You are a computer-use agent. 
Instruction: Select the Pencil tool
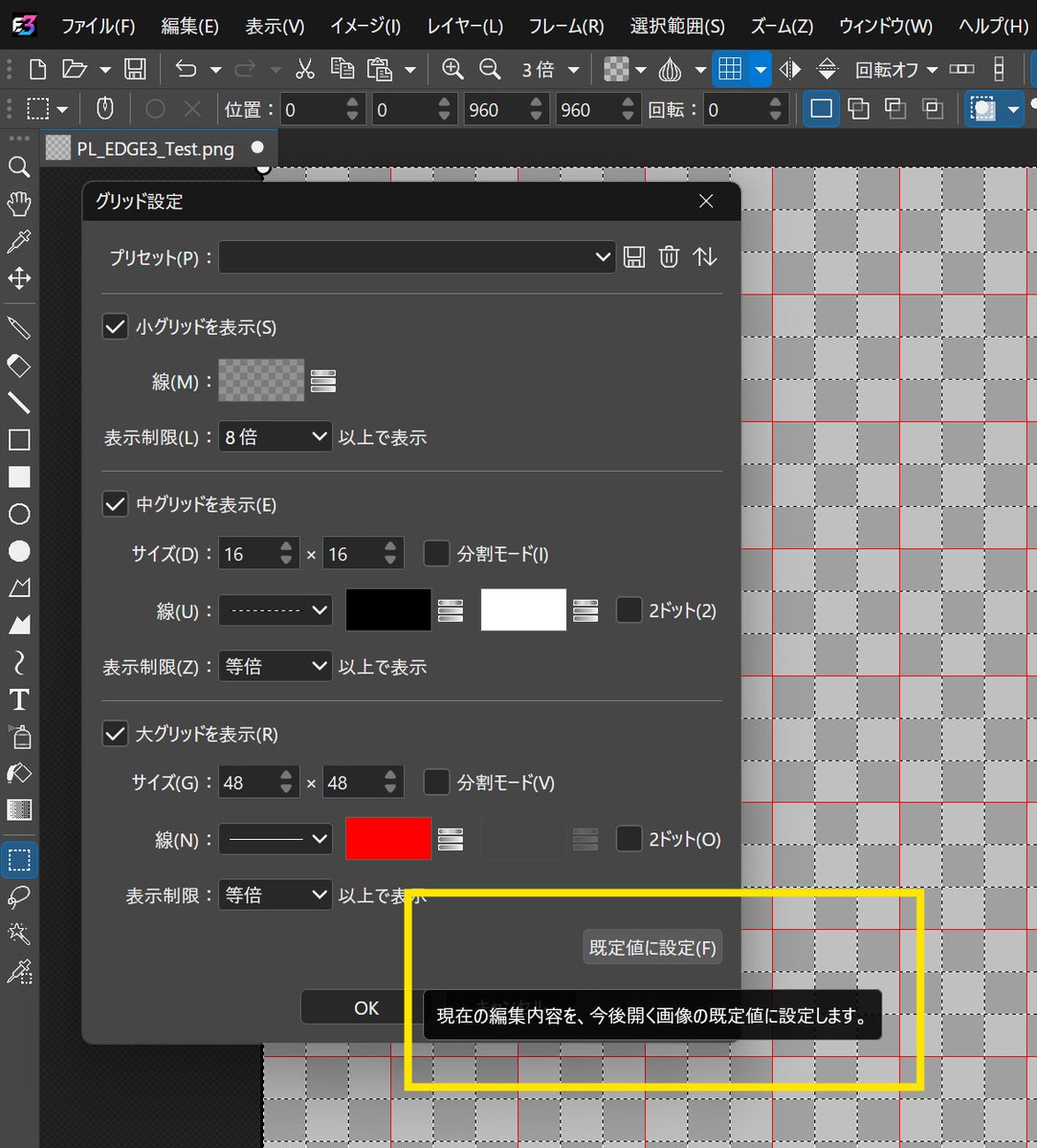point(19,328)
